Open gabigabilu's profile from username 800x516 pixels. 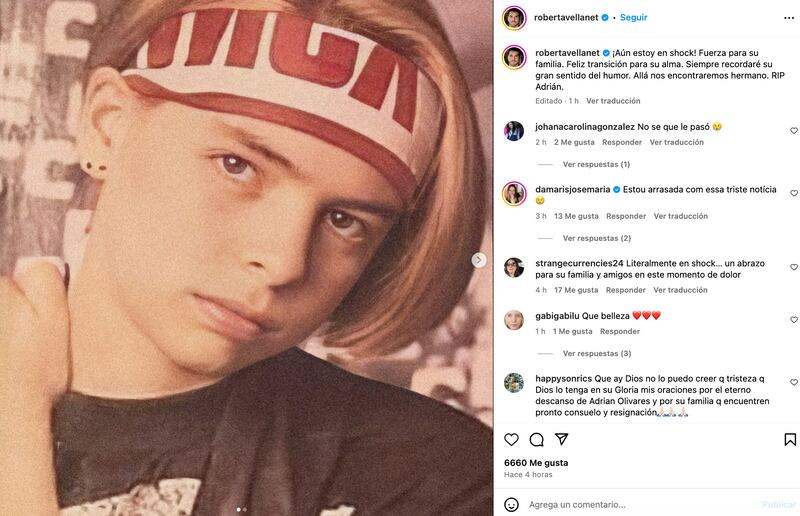pyautogui.click(x=560, y=316)
